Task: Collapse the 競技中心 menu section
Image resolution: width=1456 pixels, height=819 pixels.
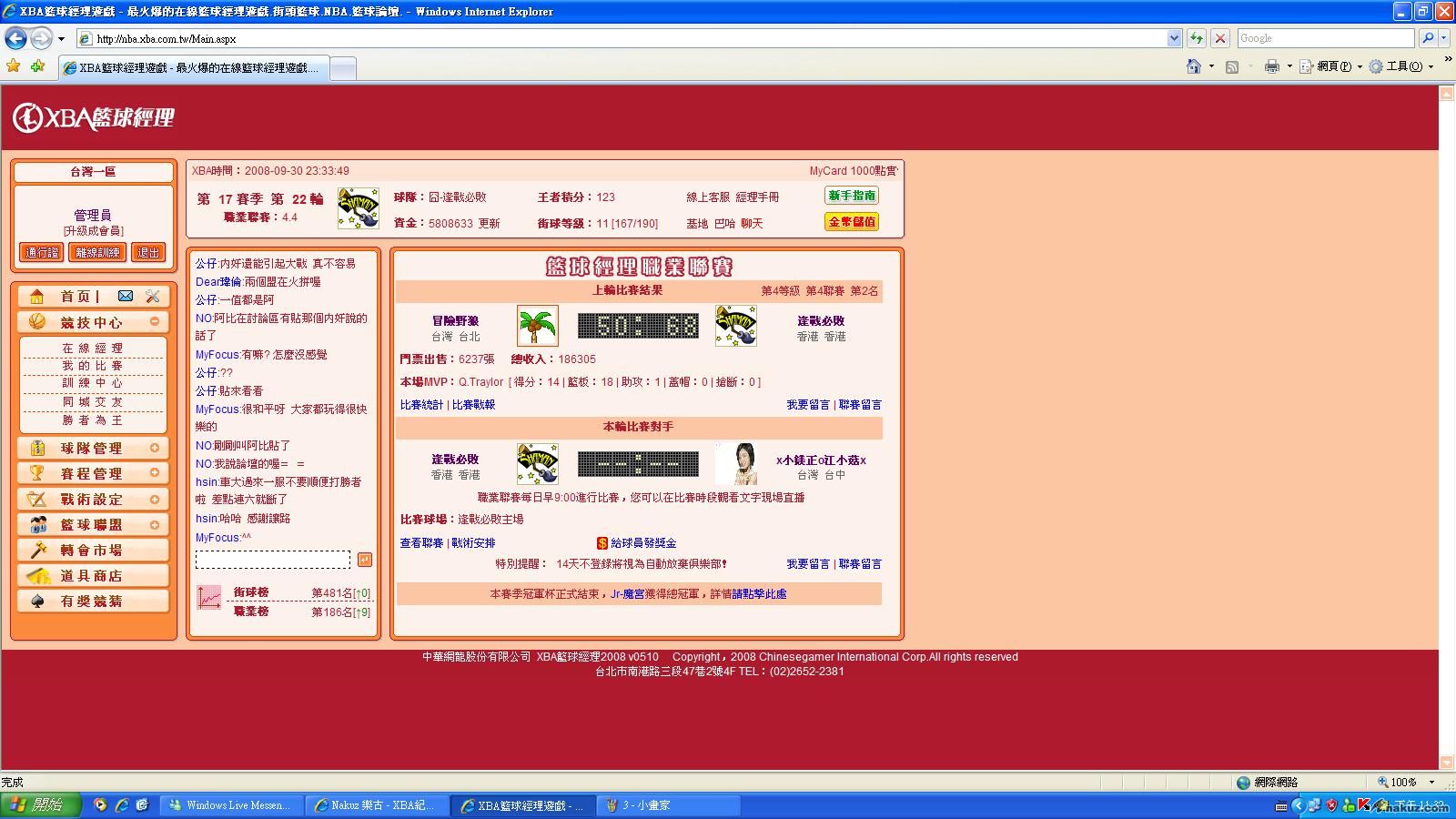Action: pyautogui.click(x=155, y=321)
